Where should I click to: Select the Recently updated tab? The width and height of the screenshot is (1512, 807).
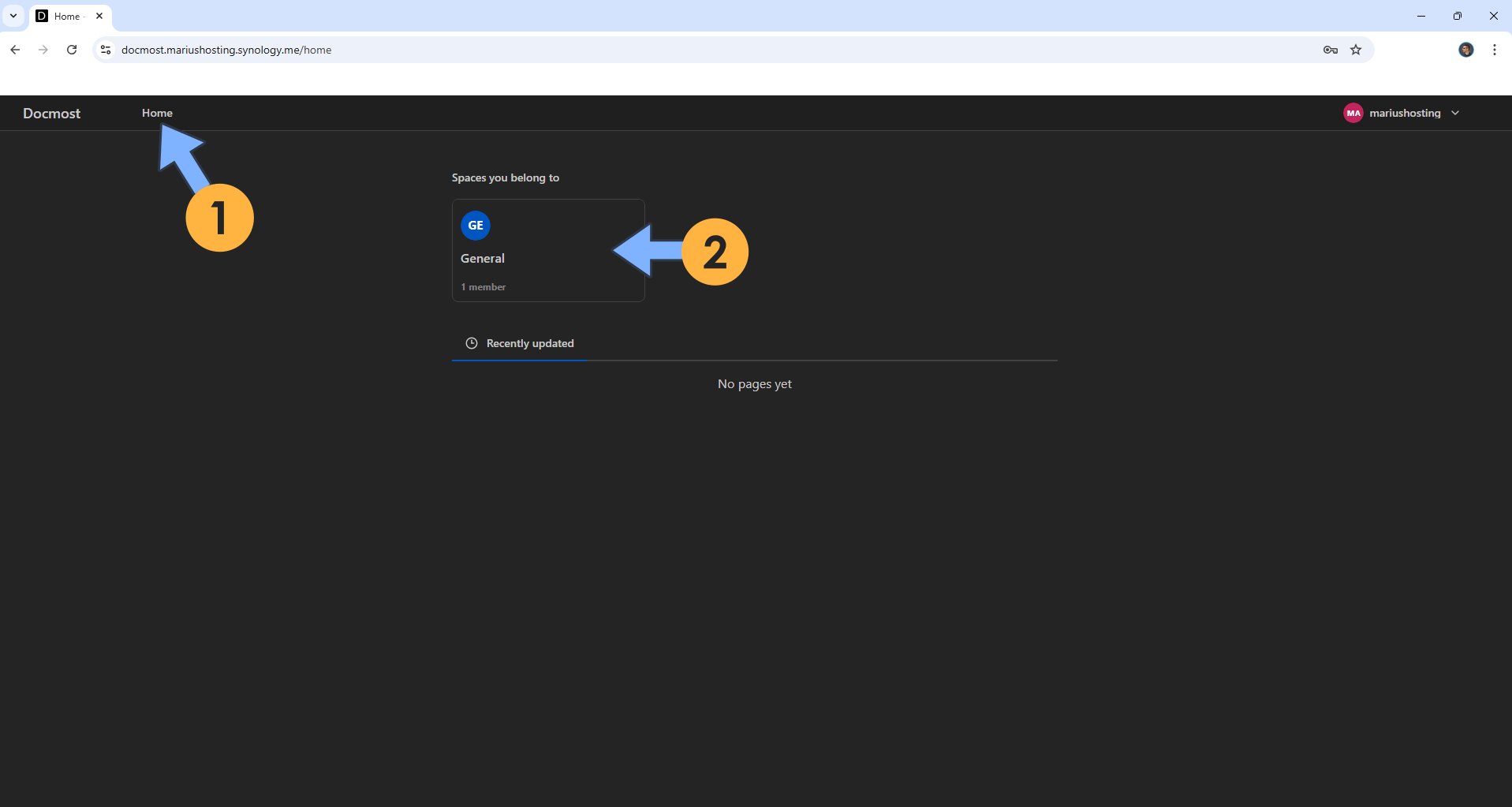(520, 343)
